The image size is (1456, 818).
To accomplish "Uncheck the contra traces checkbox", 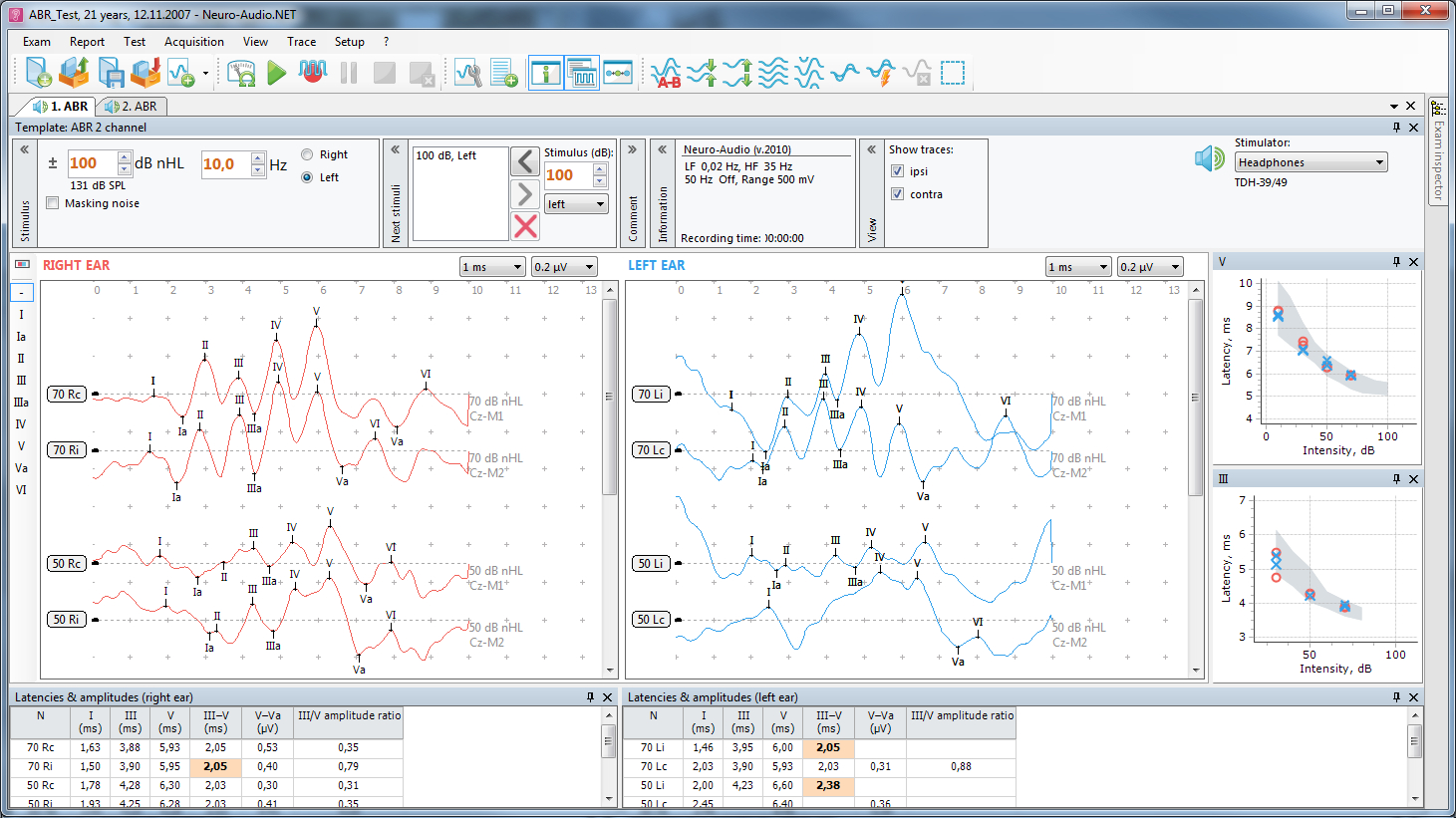I will 897,194.
